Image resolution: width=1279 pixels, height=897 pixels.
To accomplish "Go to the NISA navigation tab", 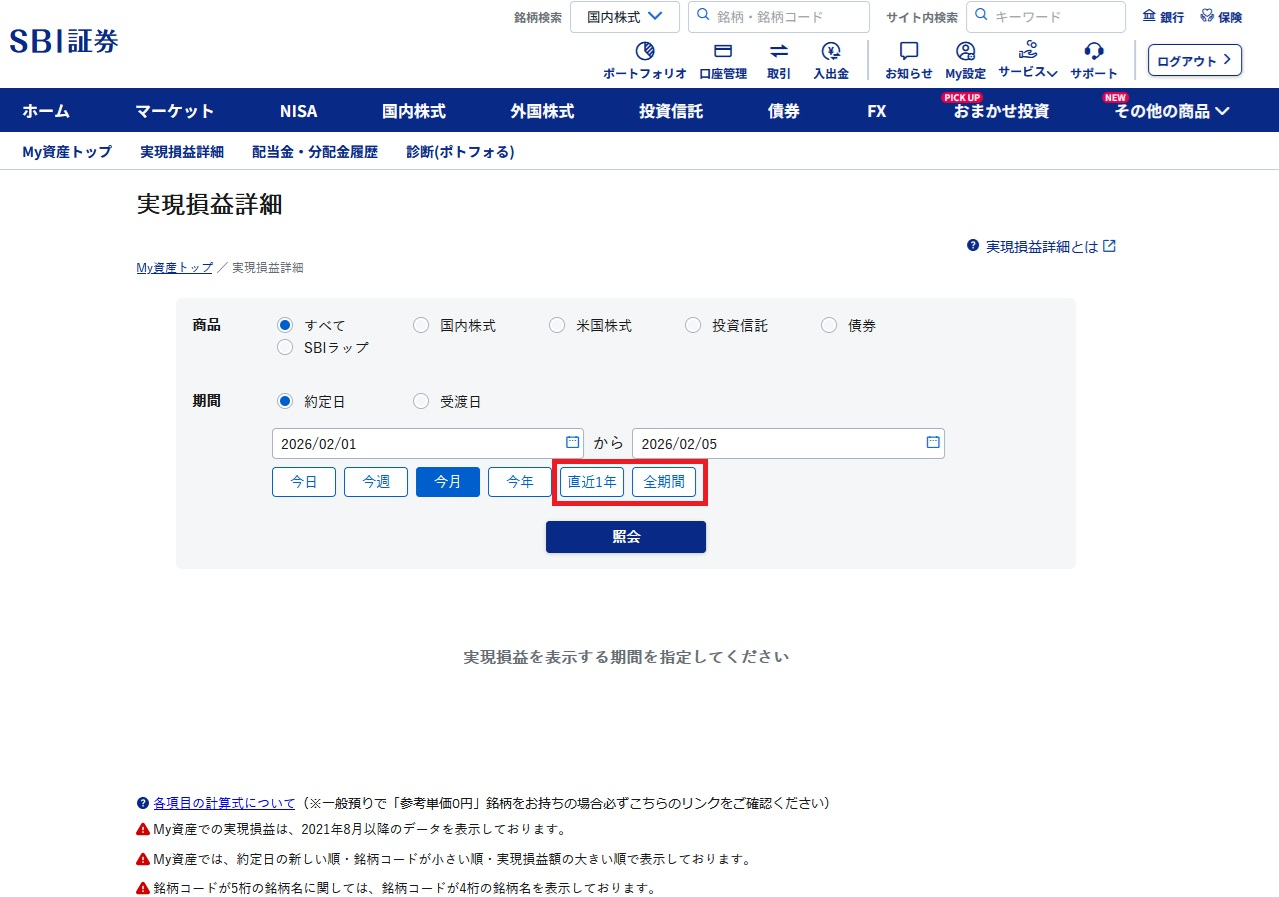I will 298,111.
